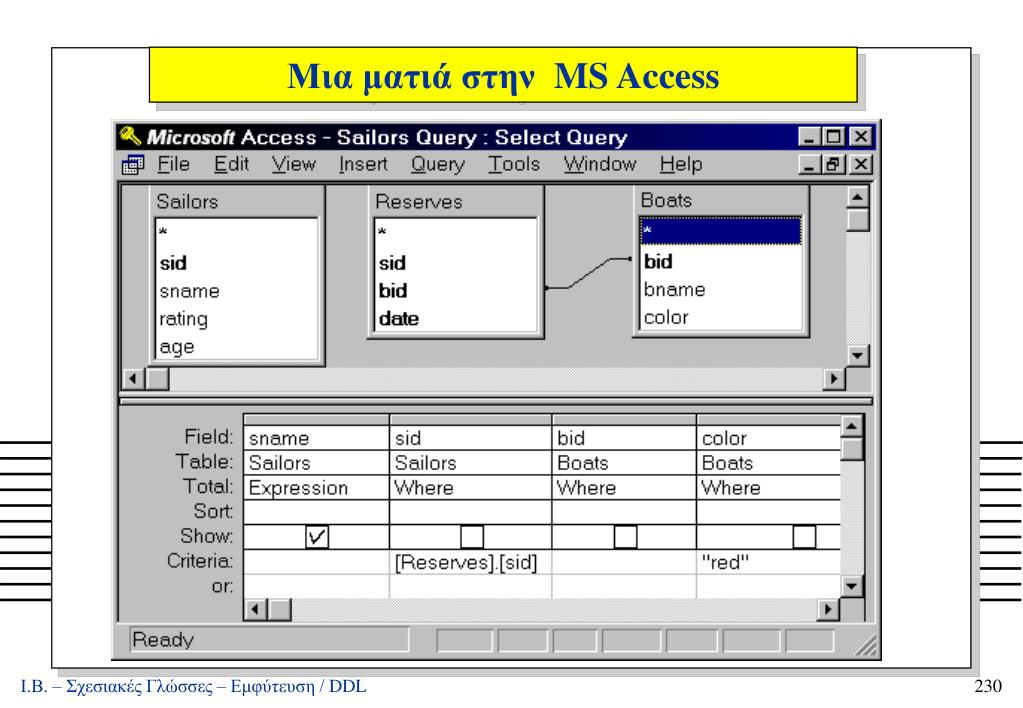Minimize the inner query window
The width and height of the screenshot is (1023, 708).
point(810,164)
